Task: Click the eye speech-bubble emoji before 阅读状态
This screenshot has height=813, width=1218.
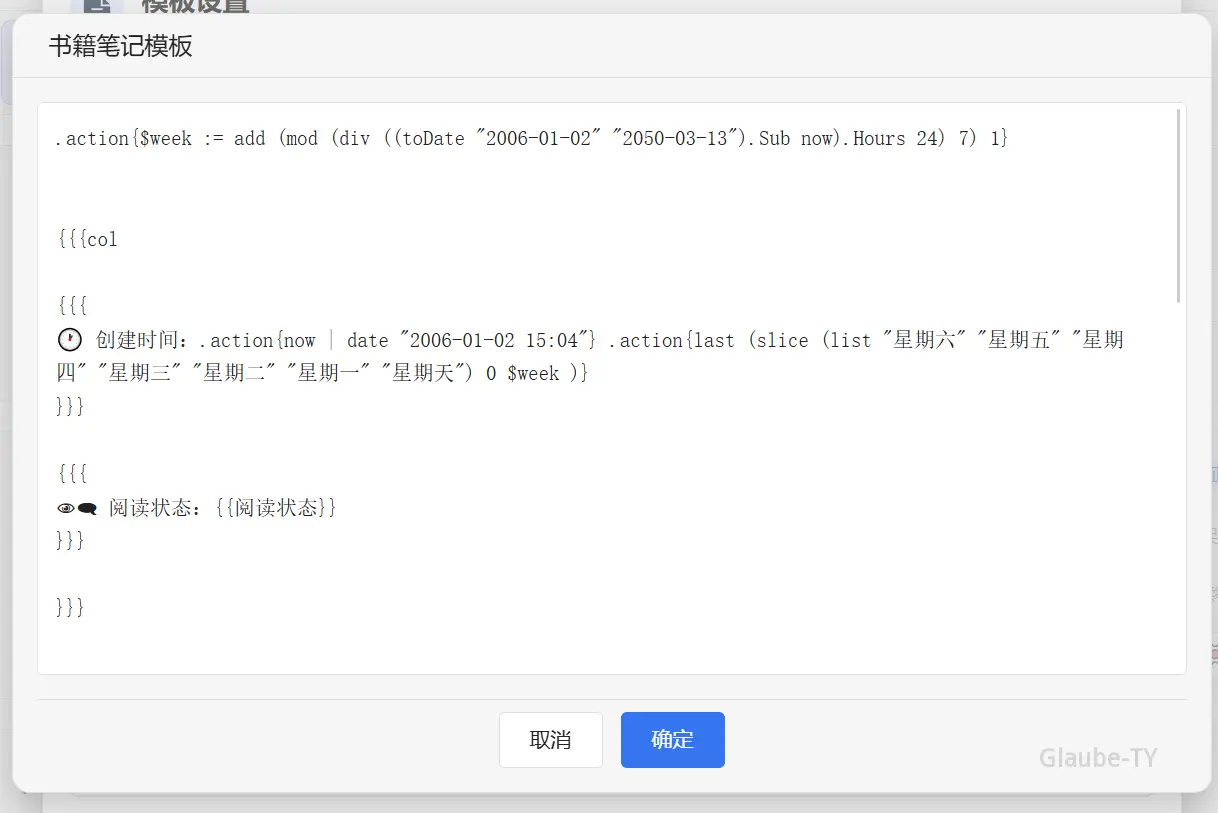Action: pos(77,508)
